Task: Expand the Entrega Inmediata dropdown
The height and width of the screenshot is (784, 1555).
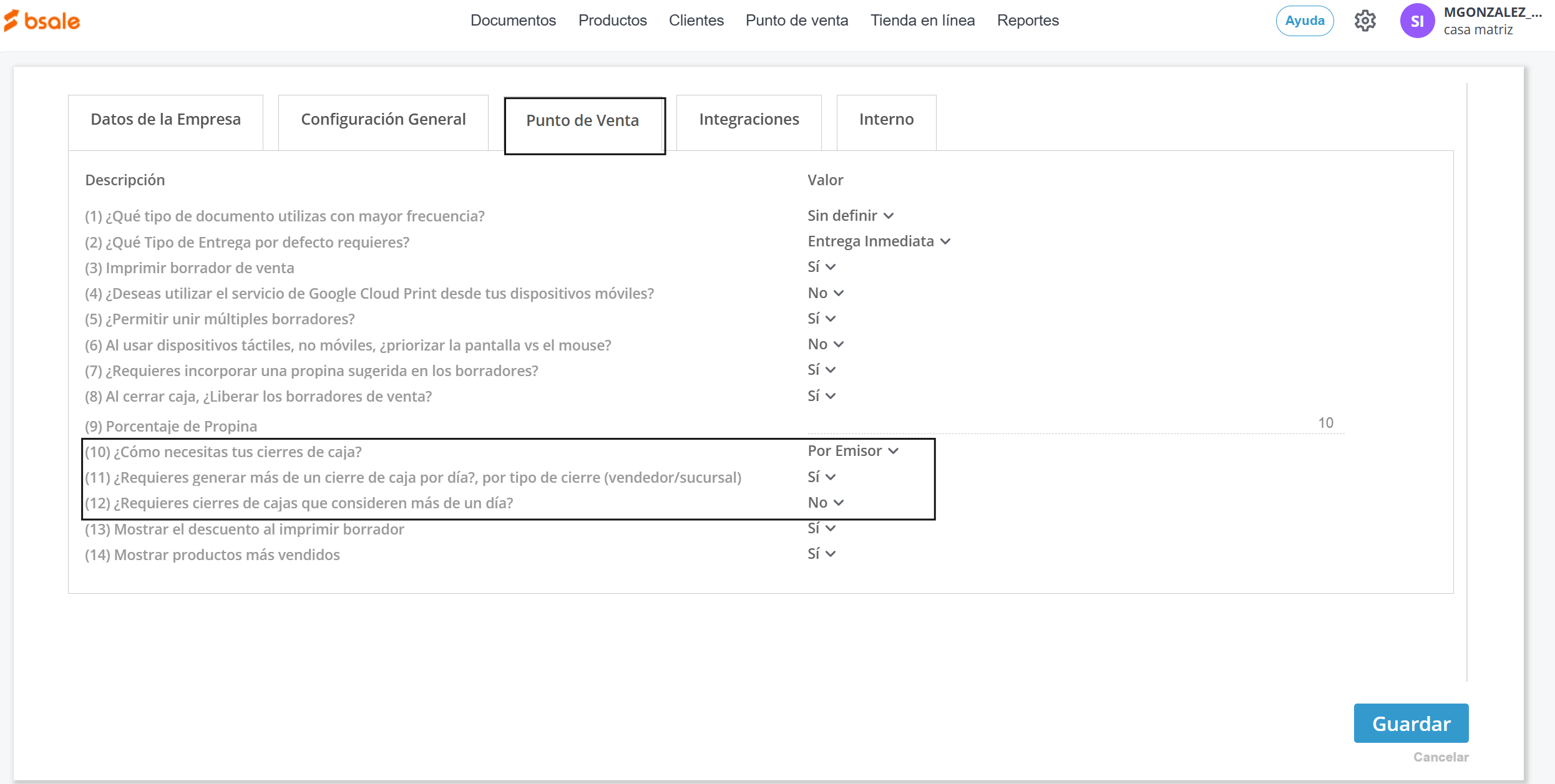Action: tap(878, 241)
